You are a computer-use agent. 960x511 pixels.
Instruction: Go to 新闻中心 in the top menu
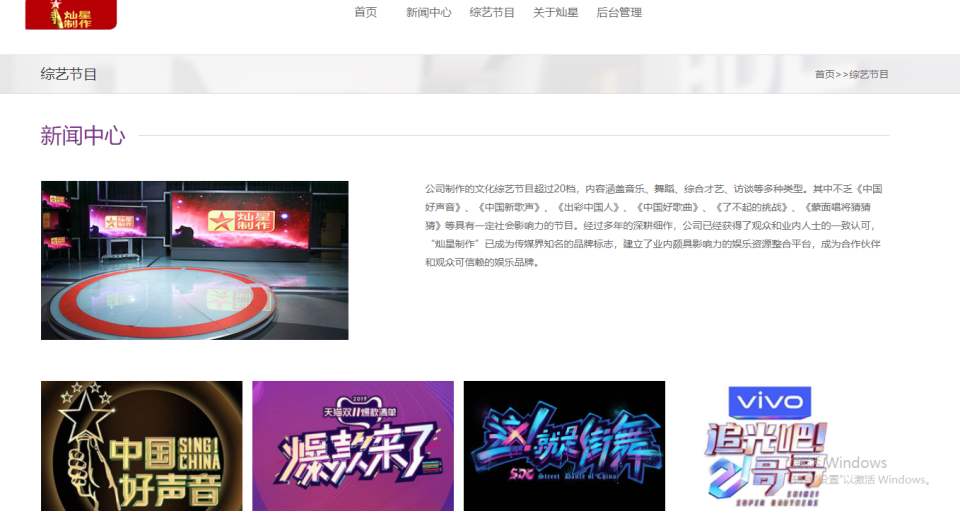pos(429,12)
